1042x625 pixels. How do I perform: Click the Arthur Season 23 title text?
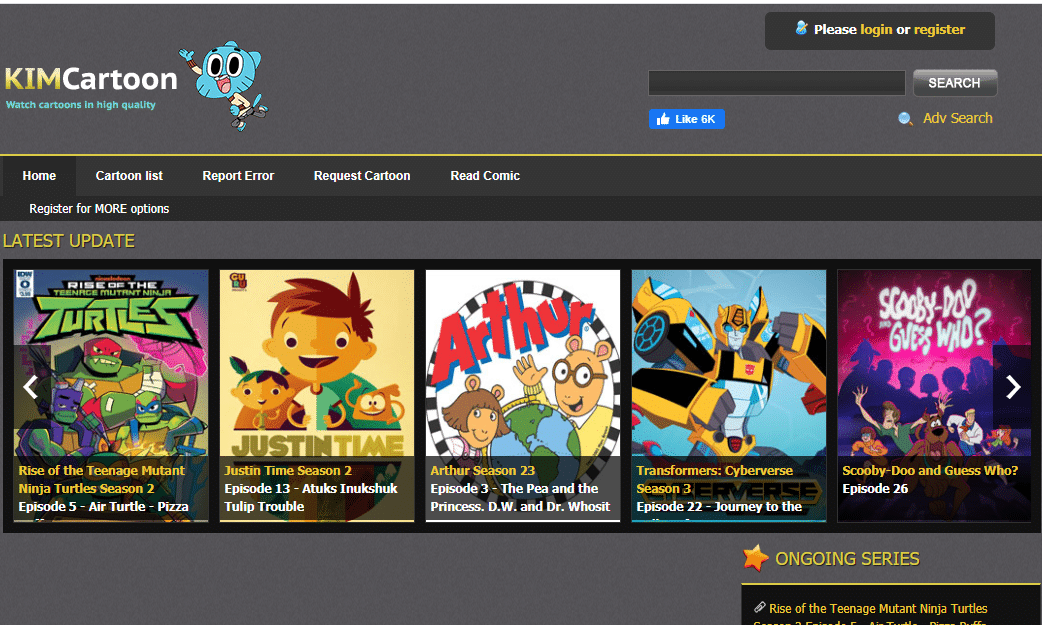[482, 471]
